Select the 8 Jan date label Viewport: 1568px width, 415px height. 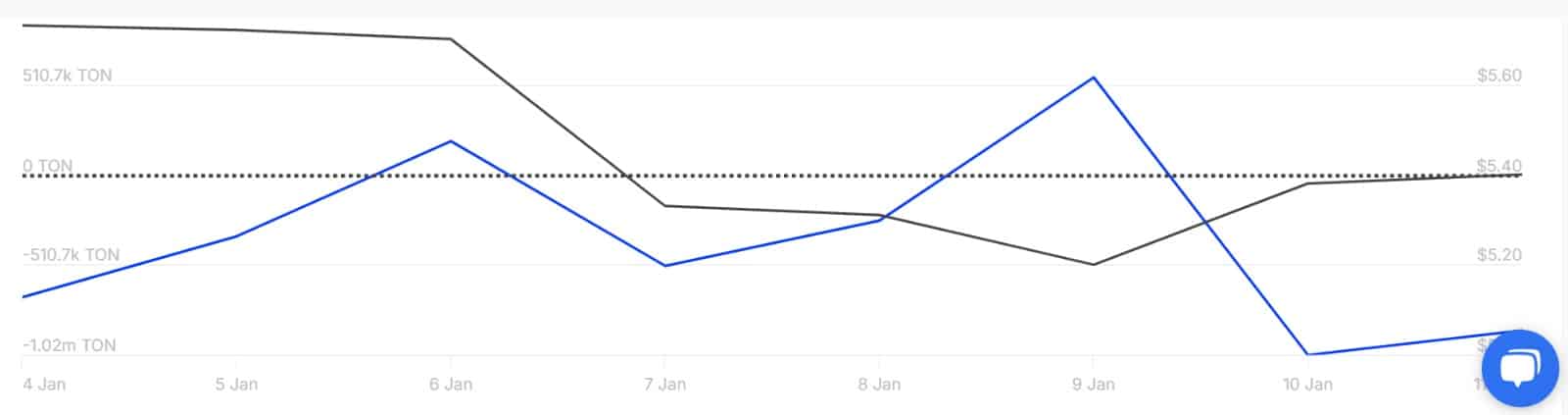(x=879, y=385)
